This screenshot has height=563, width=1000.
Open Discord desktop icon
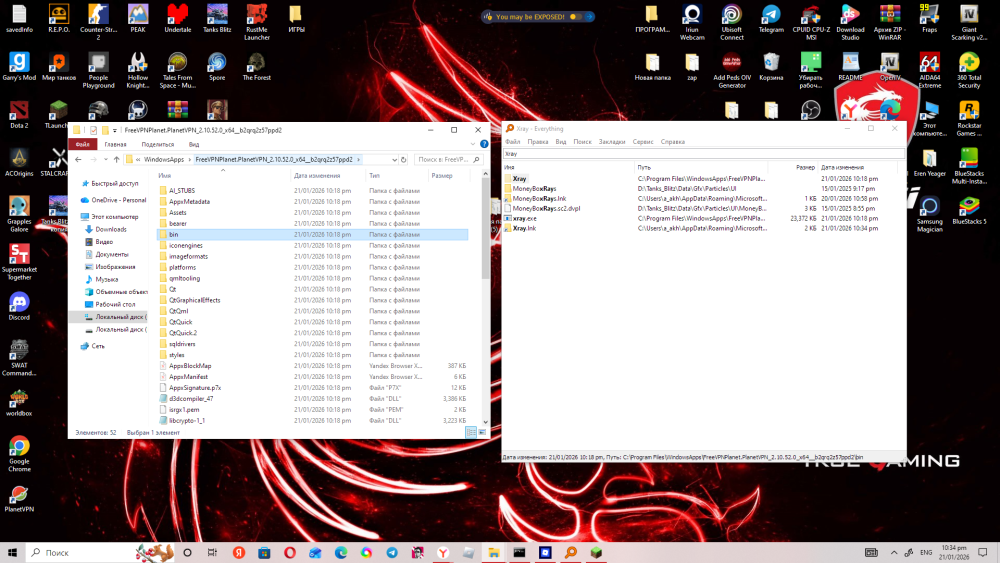pos(19,306)
